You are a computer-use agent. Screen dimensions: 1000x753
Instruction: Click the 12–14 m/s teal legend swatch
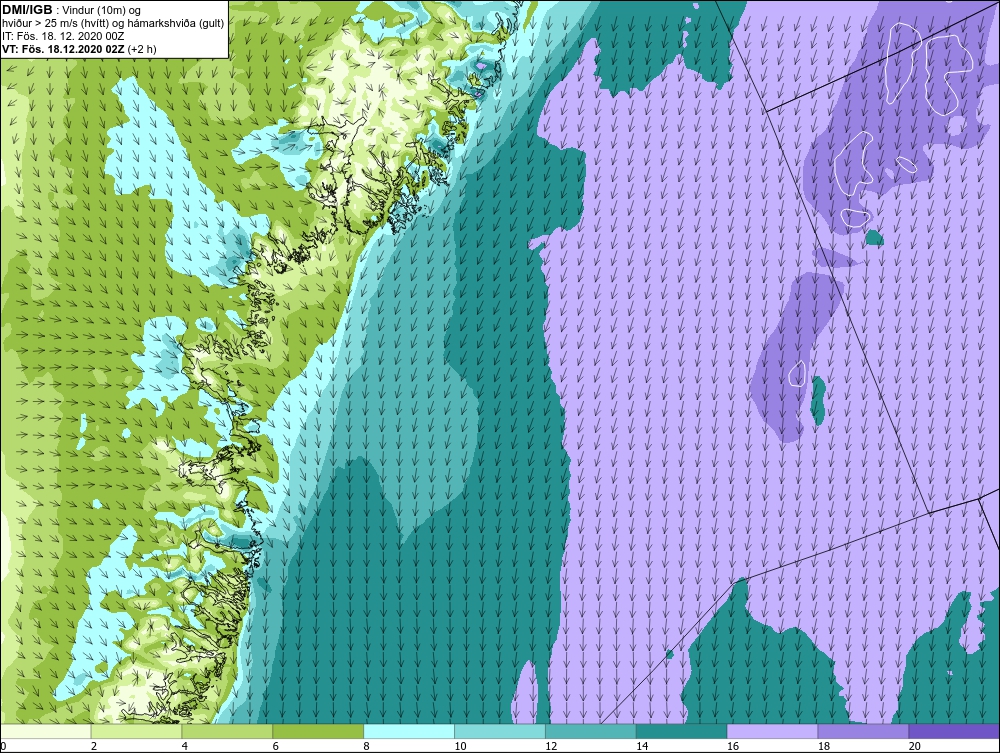point(591,731)
